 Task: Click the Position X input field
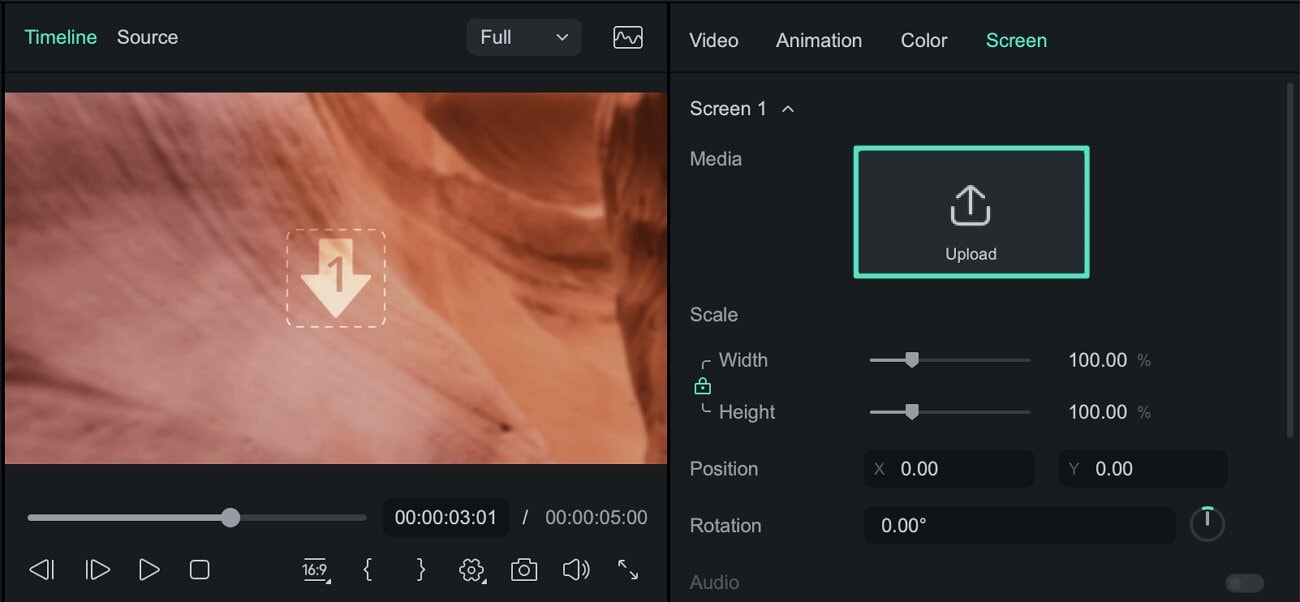(949, 469)
